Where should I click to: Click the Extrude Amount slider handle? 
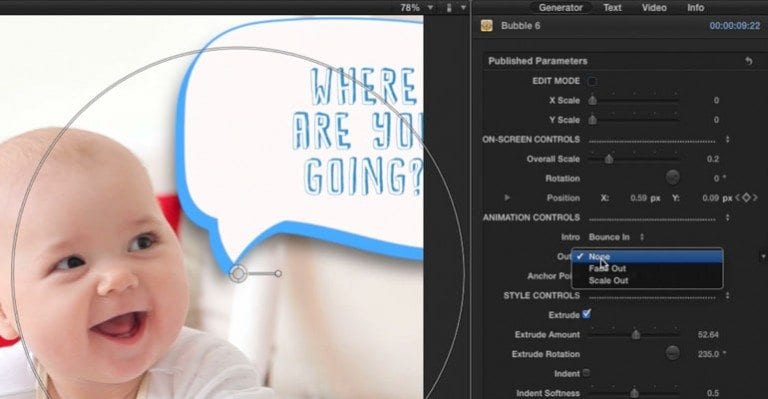635,335
